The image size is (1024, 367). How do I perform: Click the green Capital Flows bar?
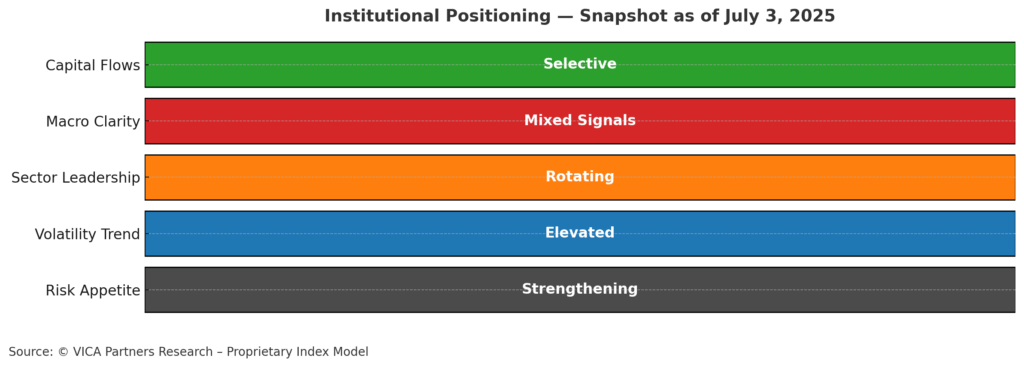580,65
